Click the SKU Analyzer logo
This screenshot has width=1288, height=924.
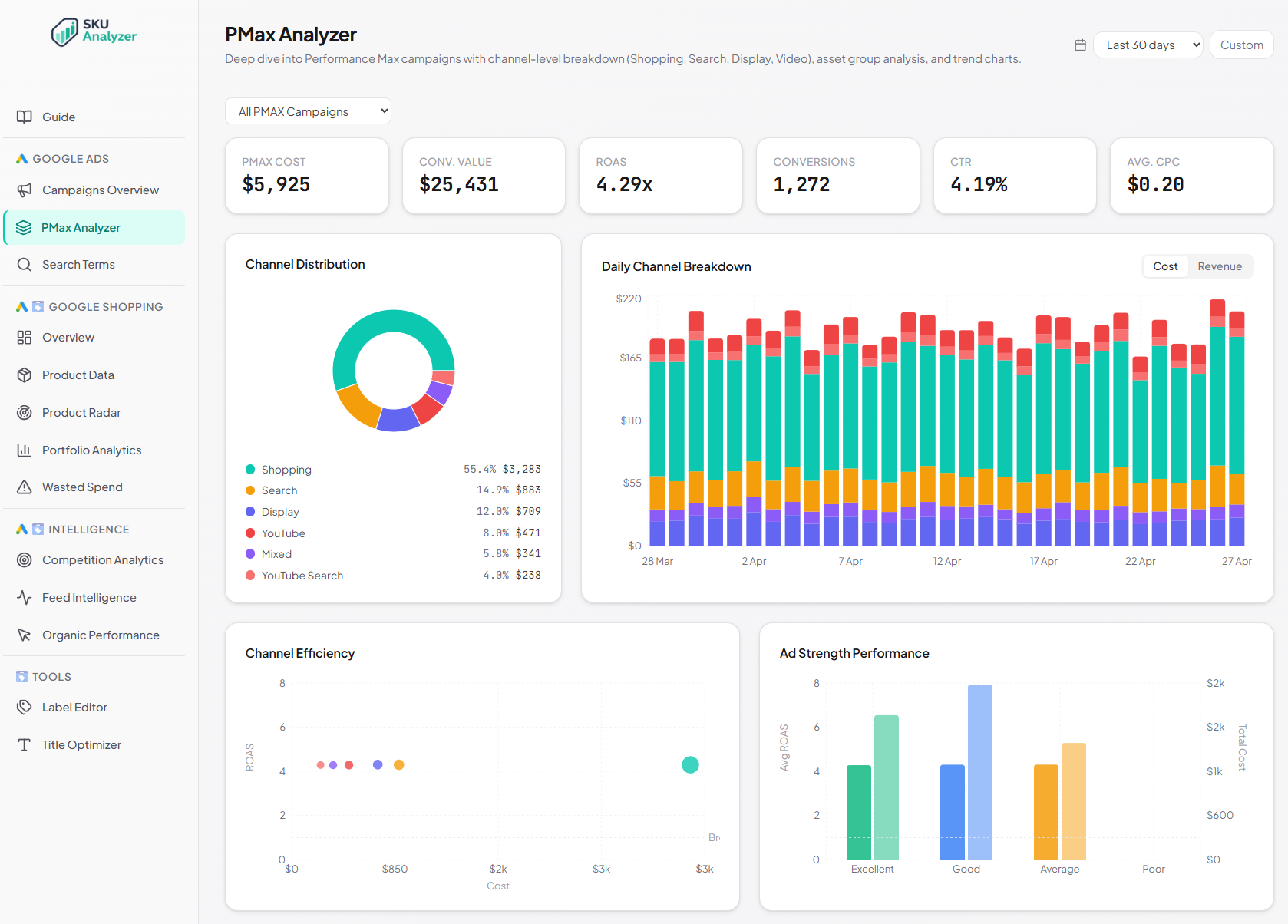(x=94, y=32)
